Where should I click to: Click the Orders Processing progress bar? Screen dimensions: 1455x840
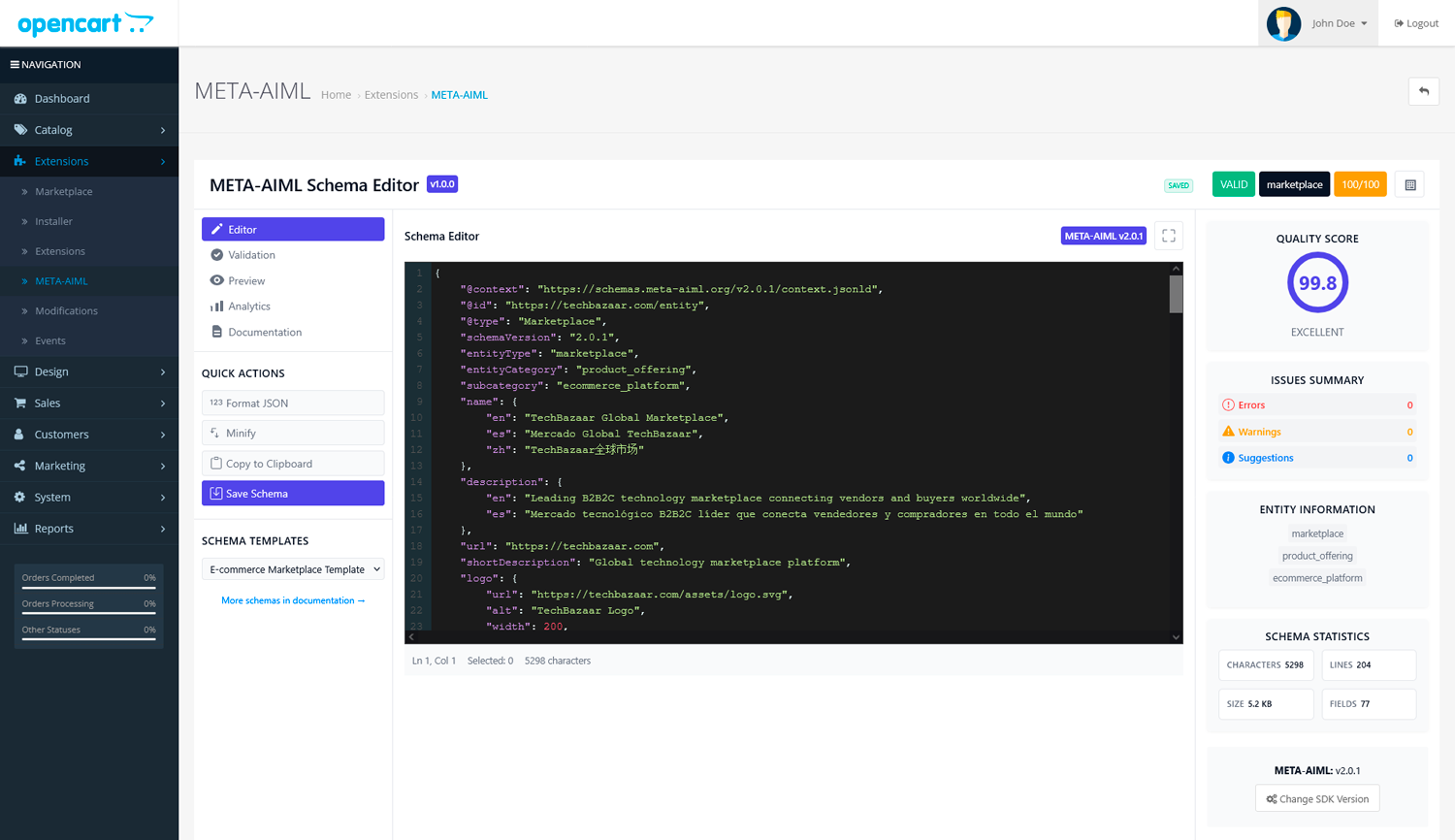coord(88,614)
